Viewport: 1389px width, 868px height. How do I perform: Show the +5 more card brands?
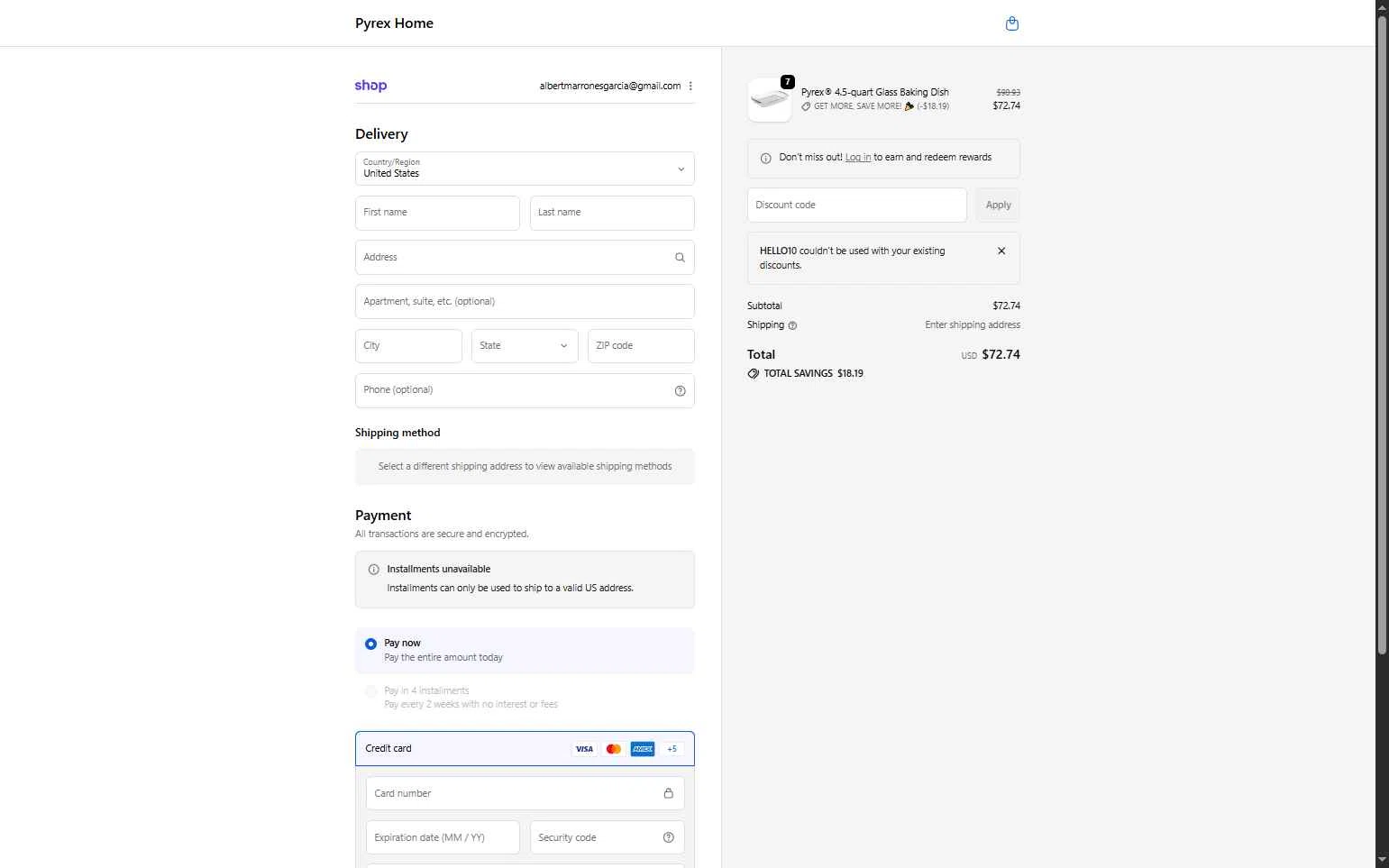point(672,749)
